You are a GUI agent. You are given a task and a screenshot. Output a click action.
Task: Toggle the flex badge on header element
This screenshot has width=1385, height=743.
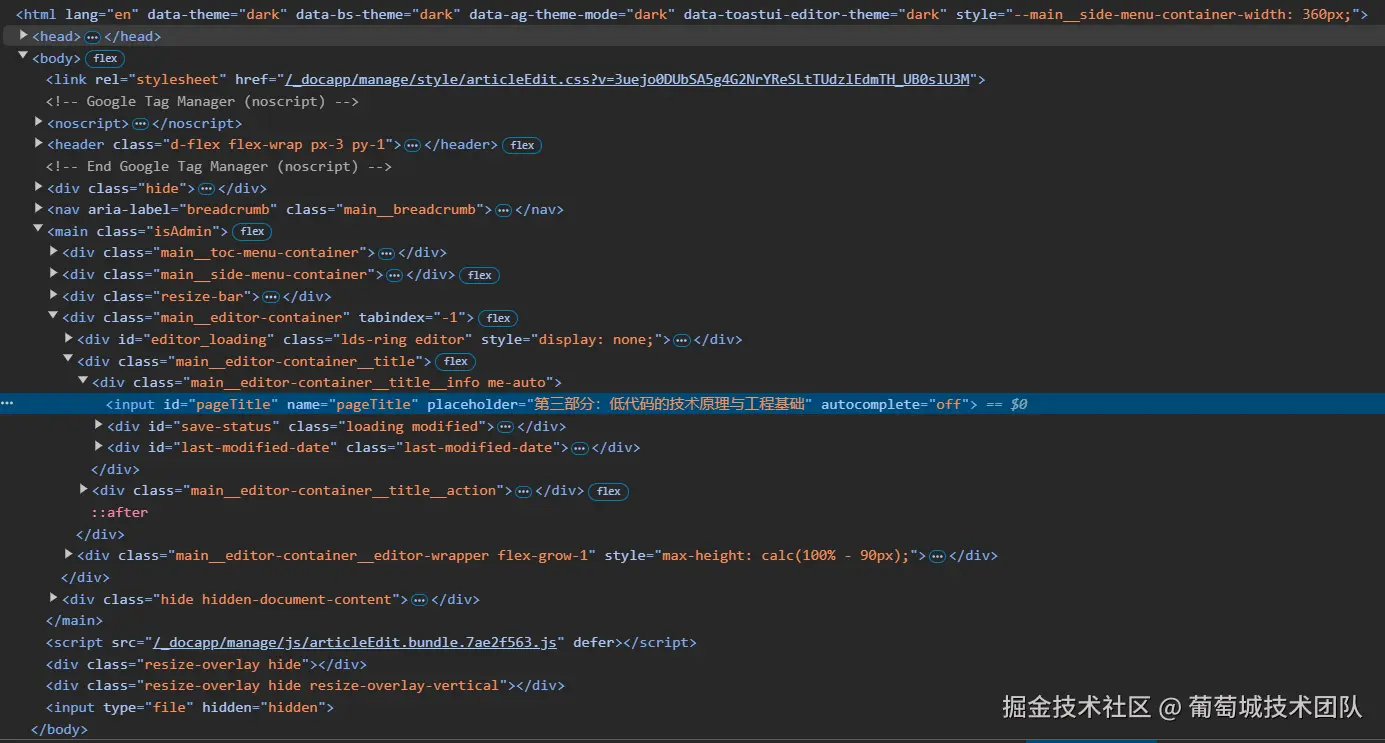pos(522,145)
